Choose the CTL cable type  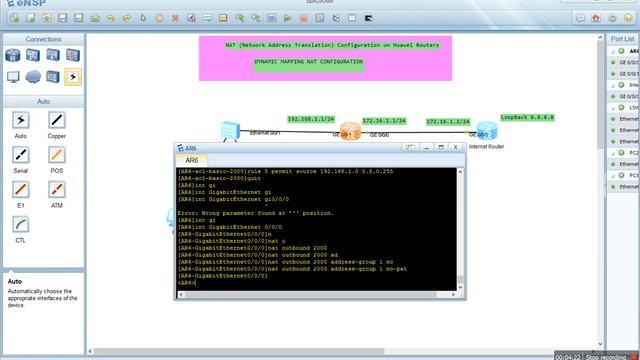[20, 224]
